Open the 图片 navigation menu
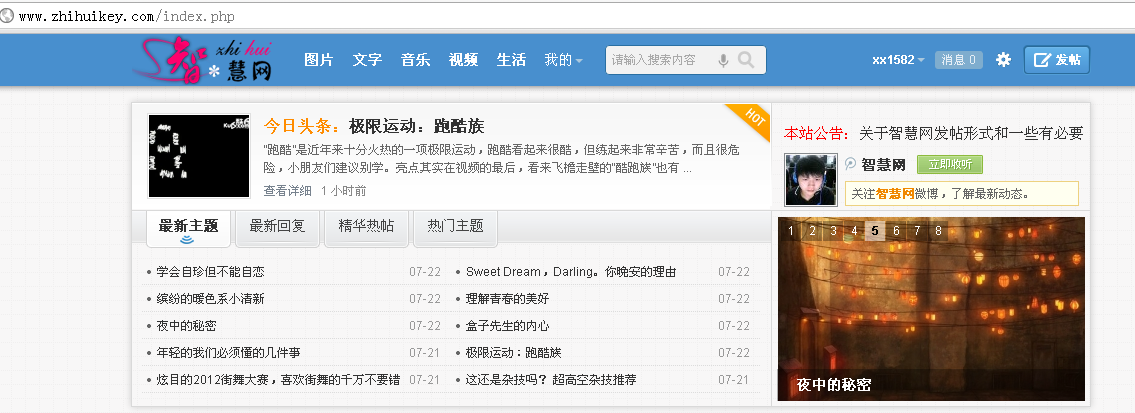Viewport: 1135px width, 413px height. [319, 60]
